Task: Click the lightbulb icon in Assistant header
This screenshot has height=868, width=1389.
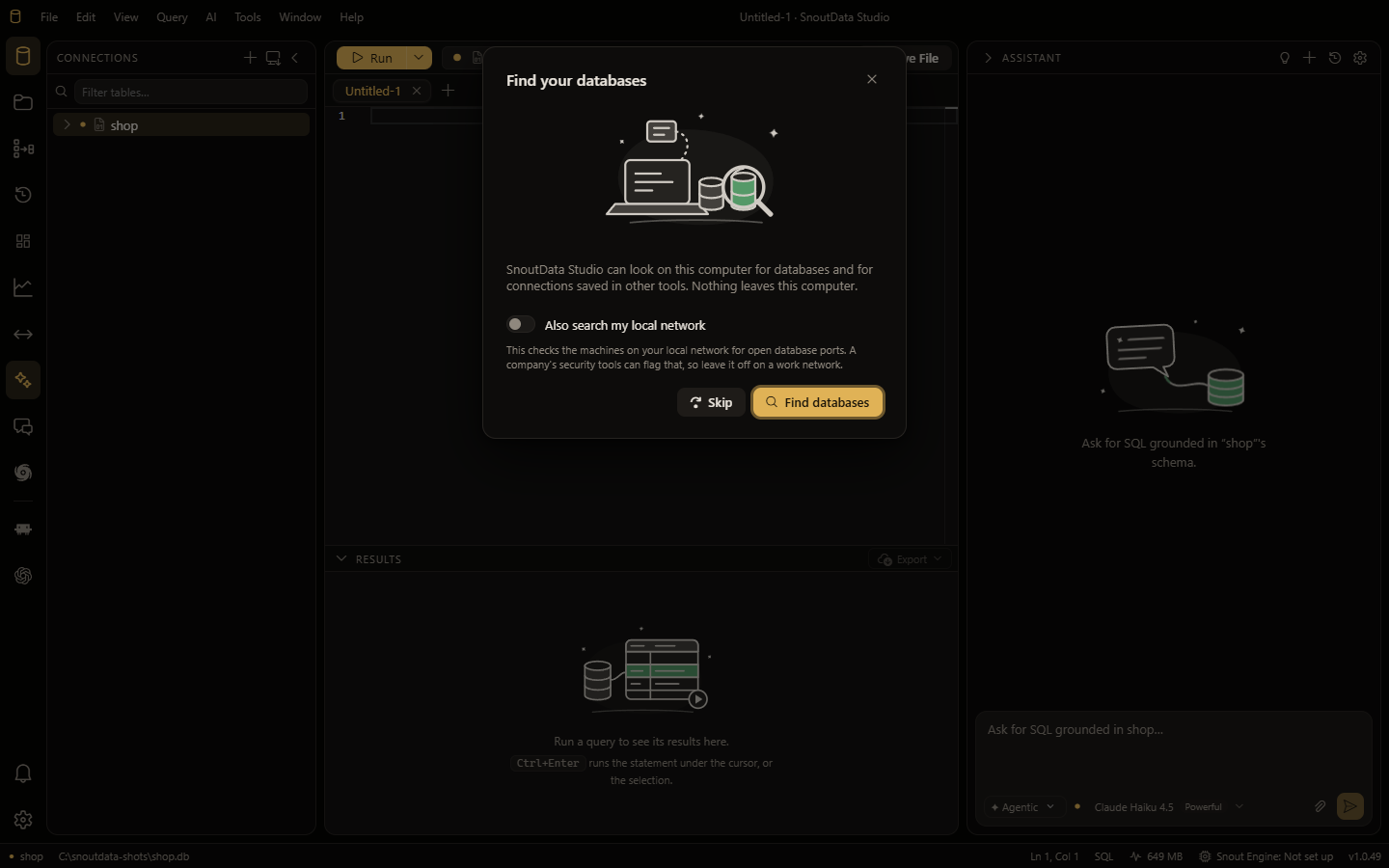Action: click(1285, 58)
